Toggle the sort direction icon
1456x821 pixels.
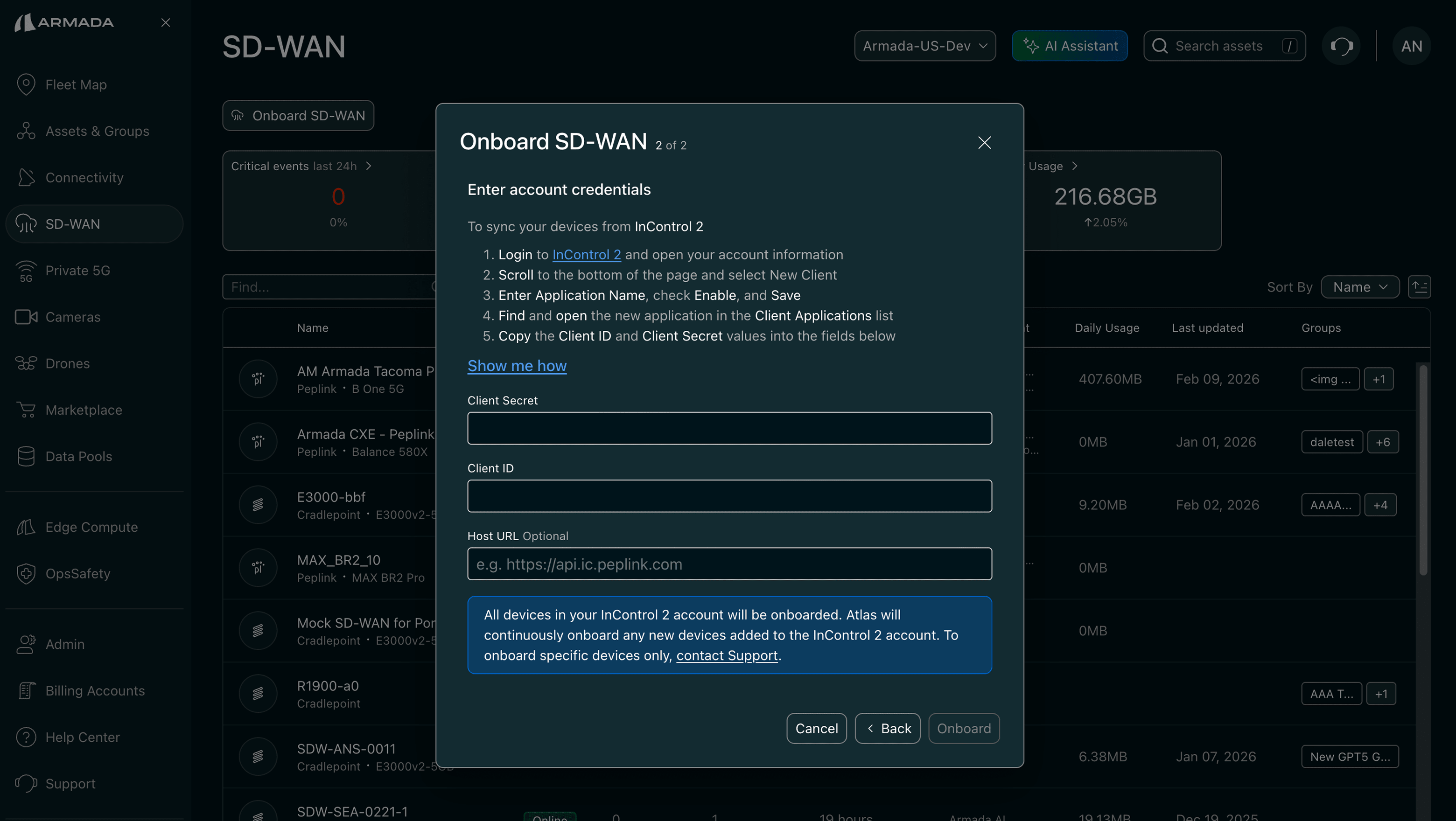[x=1419, y=287]
